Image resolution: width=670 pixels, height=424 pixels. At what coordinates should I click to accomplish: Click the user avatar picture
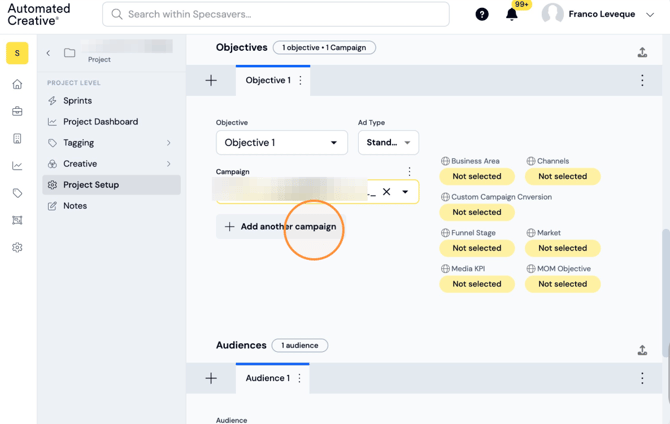(x=552, y=14)
